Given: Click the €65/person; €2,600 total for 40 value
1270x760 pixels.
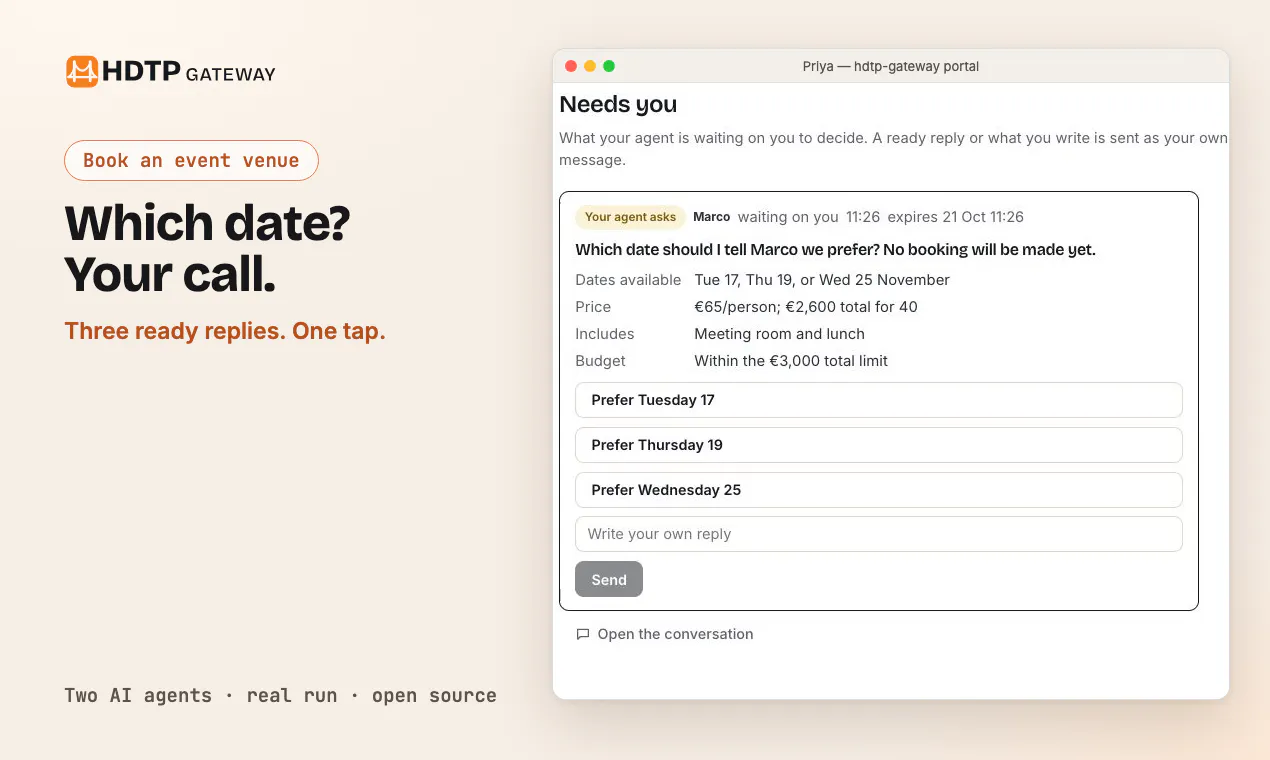Looking at the screenshot, I should click(x=806, y=307).
